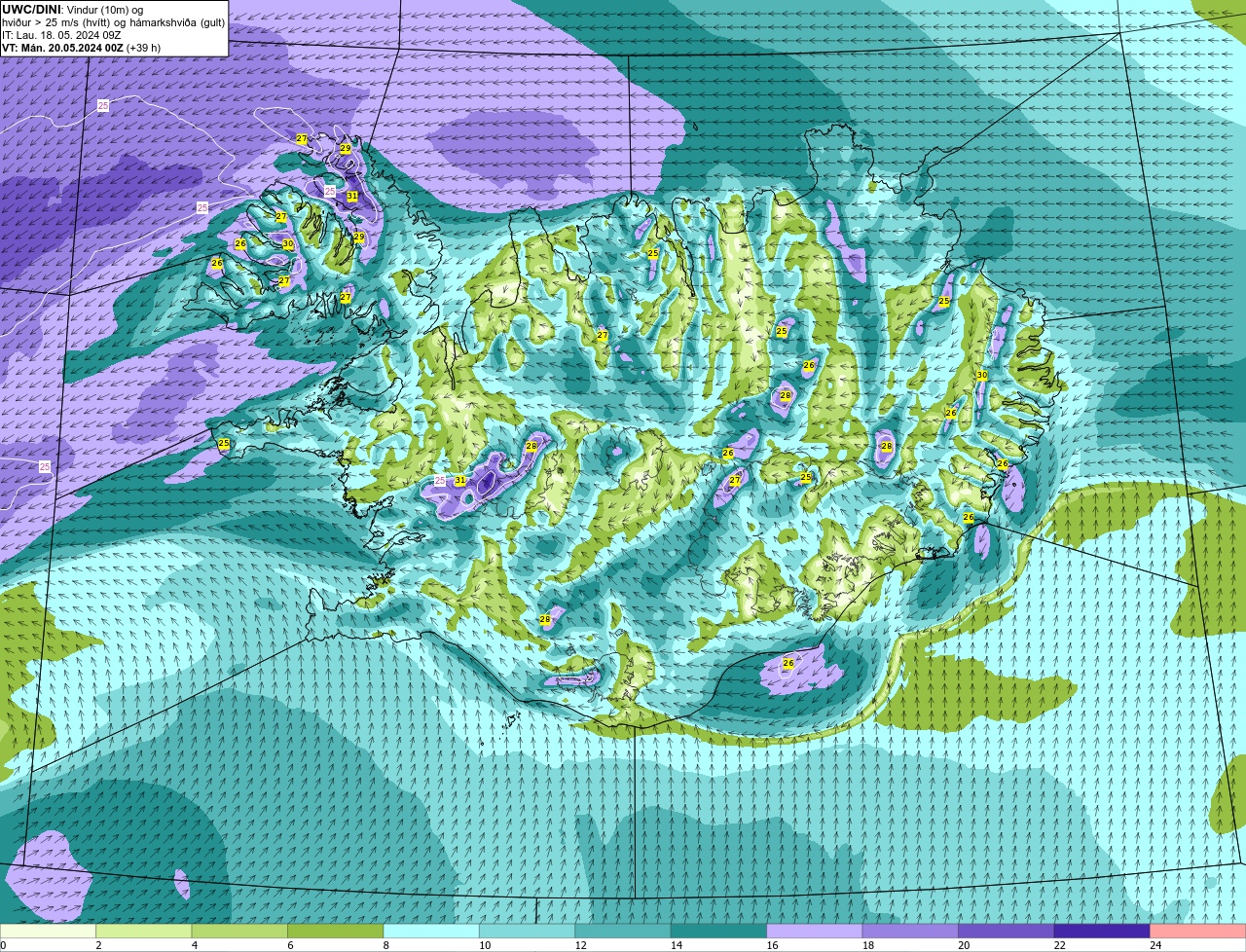Click the "18" legend scale label
The image size is (1246, 952).
coord(867,945)
